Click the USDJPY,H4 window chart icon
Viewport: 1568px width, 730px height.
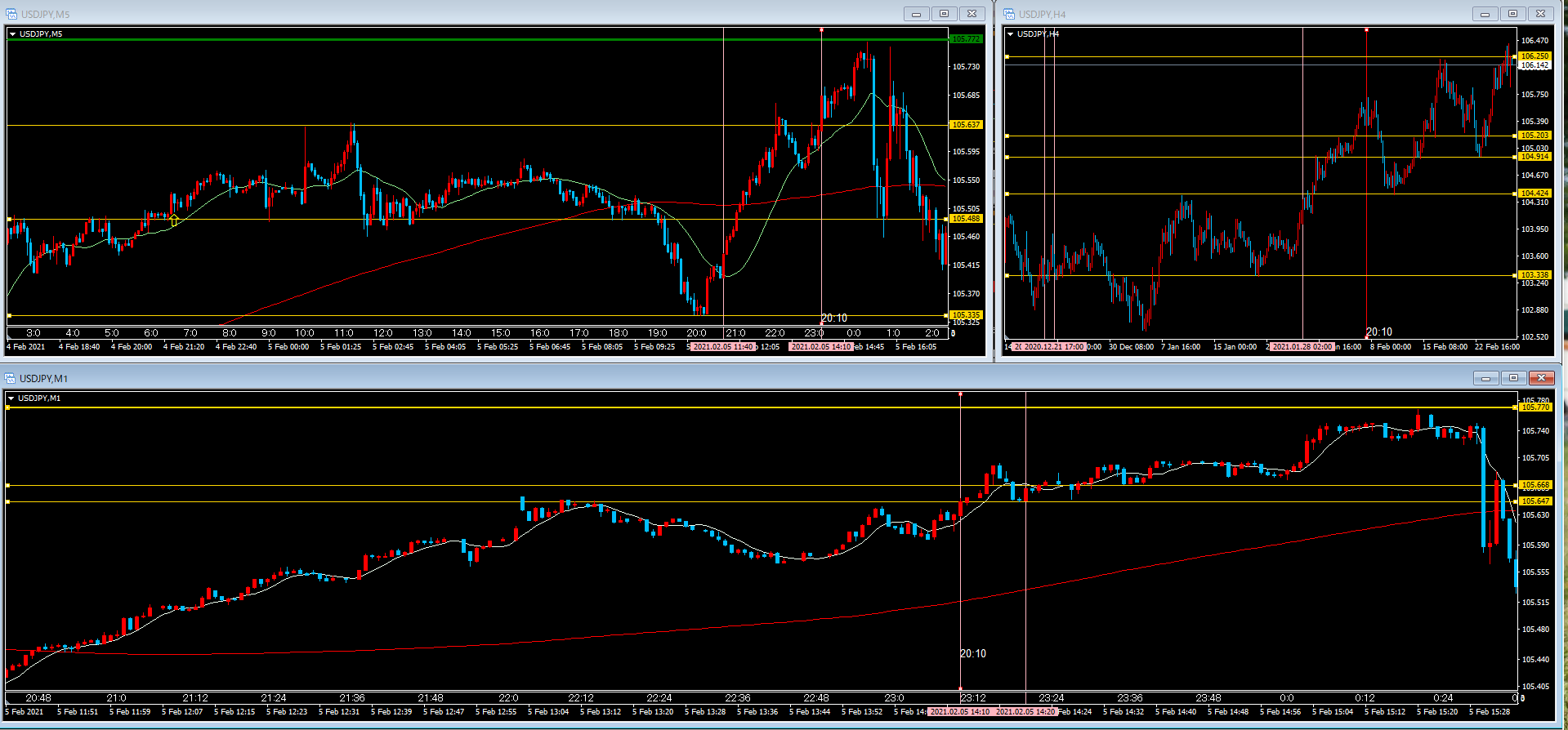tap(1009, 14)
